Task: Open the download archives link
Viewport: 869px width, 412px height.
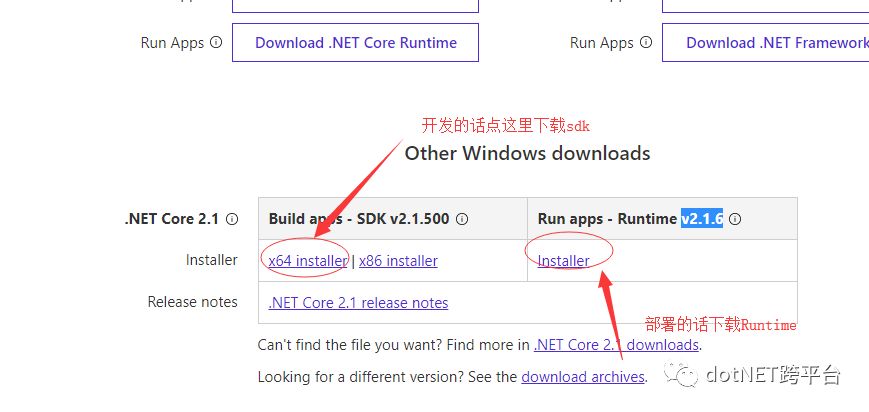Action: [583, 377]
